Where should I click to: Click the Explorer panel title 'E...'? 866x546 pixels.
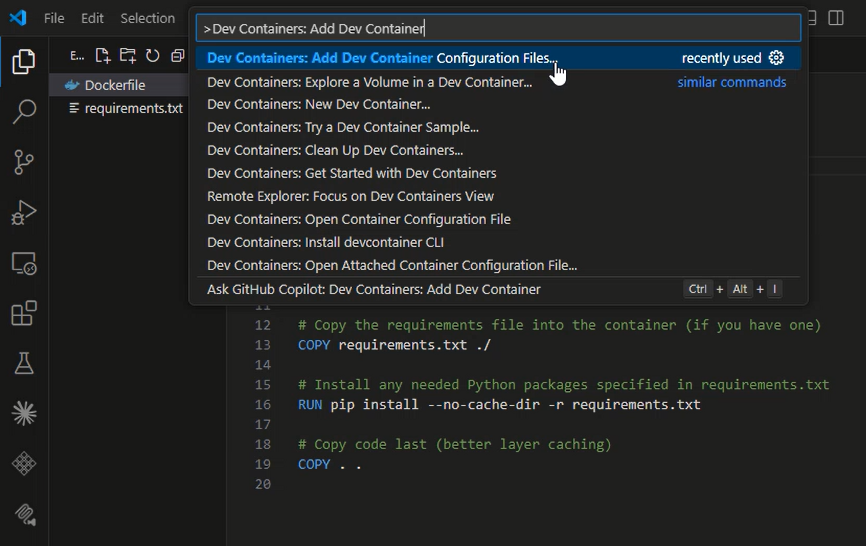coord(77,56)
